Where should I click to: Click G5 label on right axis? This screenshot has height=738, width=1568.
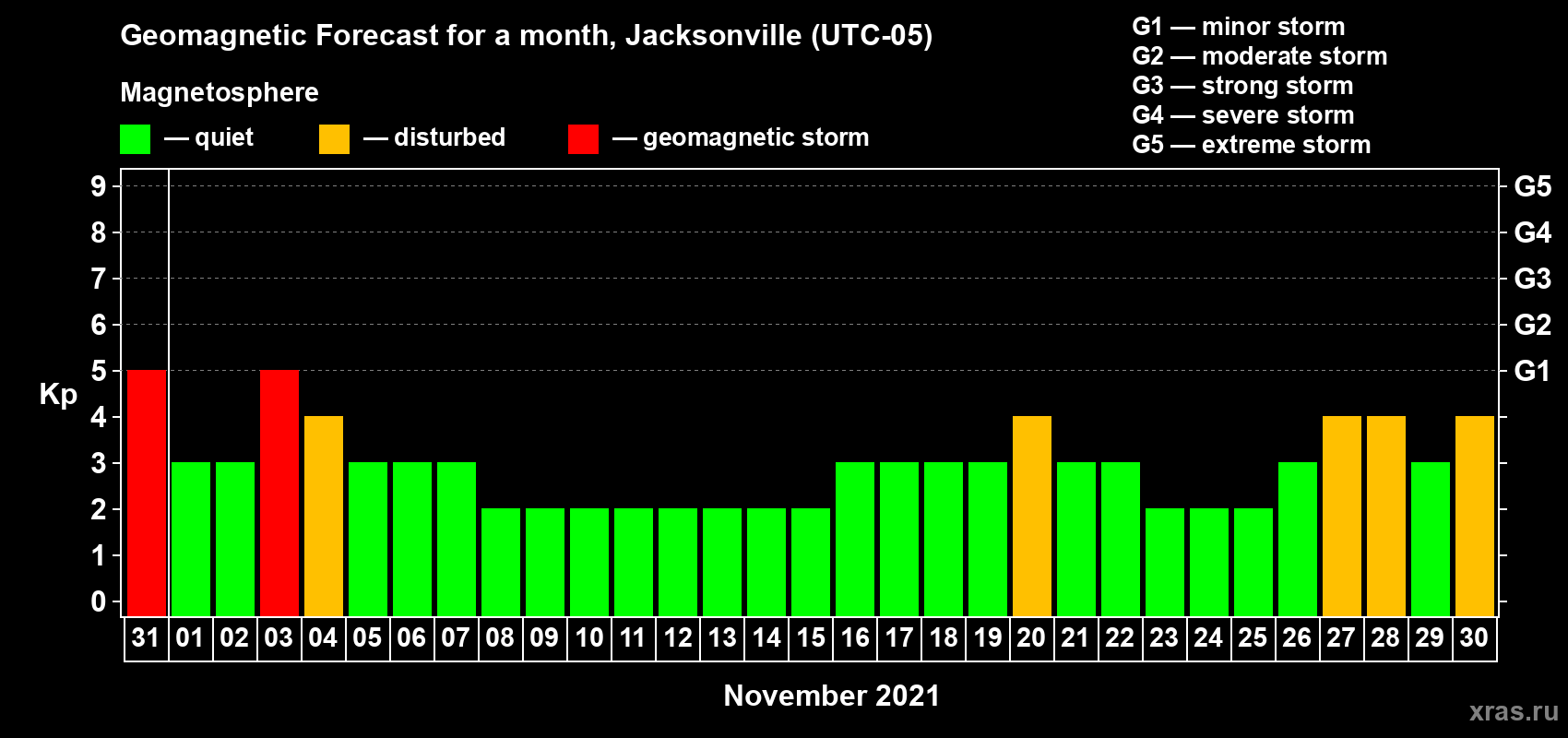click(1532, 186)
